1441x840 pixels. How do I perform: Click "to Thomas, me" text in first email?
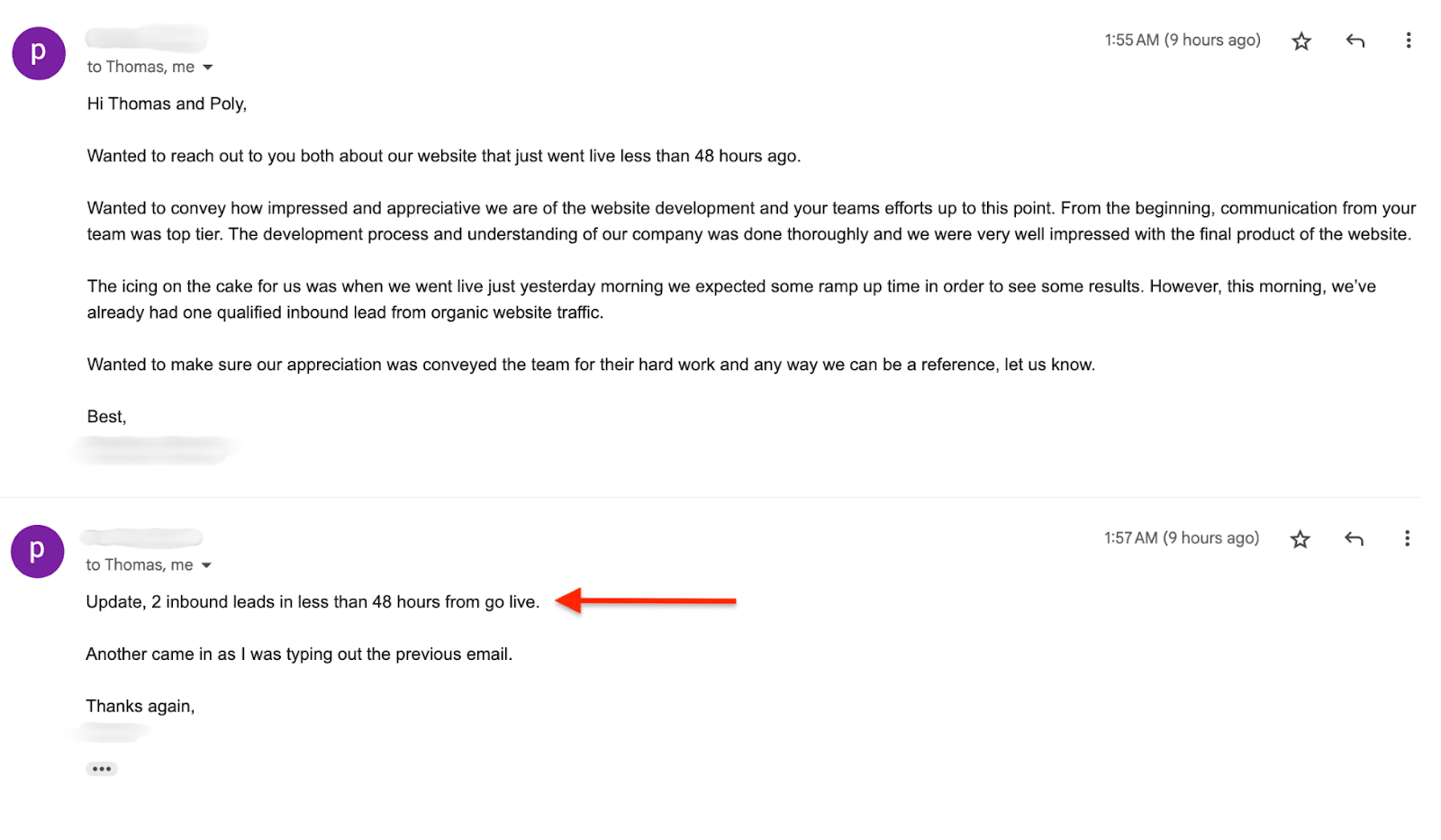[140, 67]
